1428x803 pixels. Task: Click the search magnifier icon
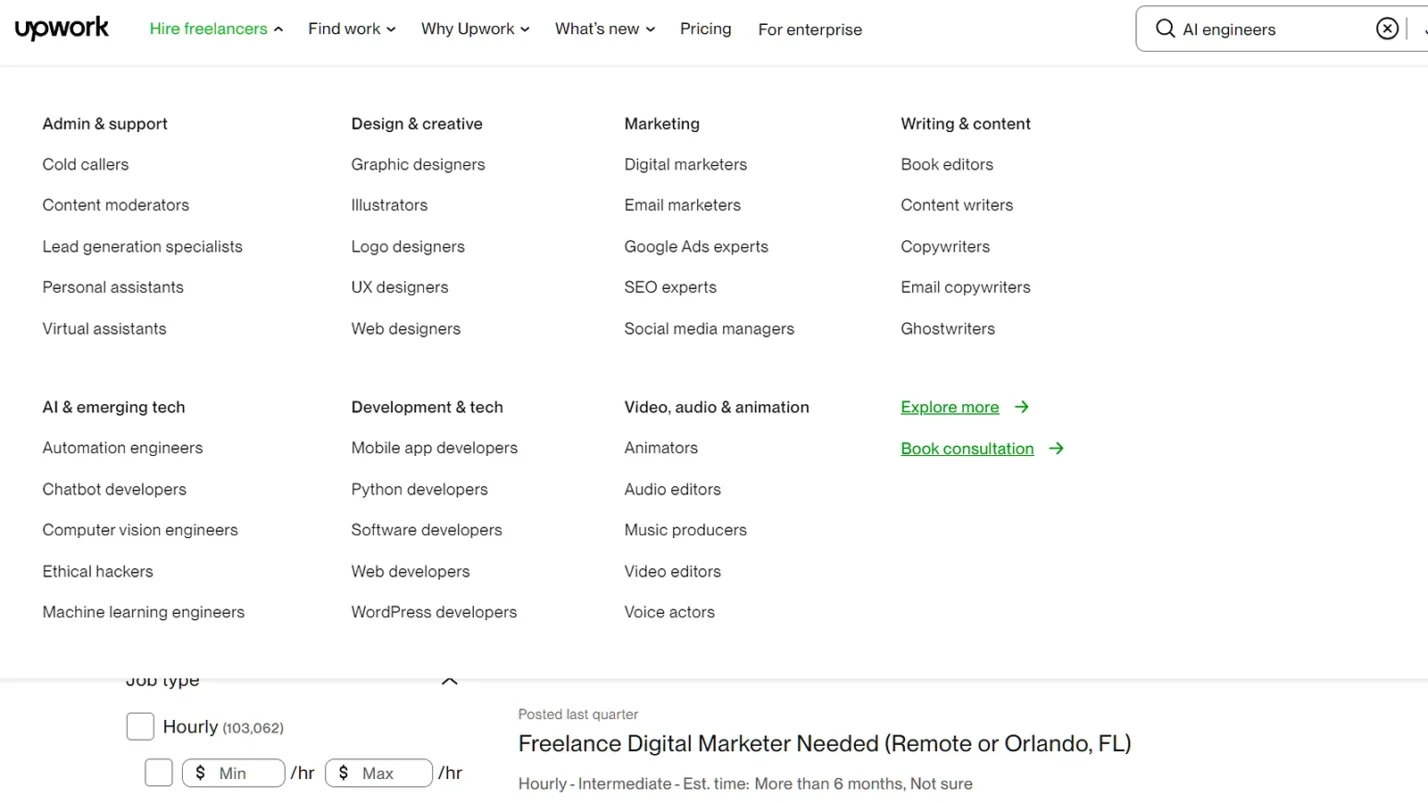(x=1165, y=28)
